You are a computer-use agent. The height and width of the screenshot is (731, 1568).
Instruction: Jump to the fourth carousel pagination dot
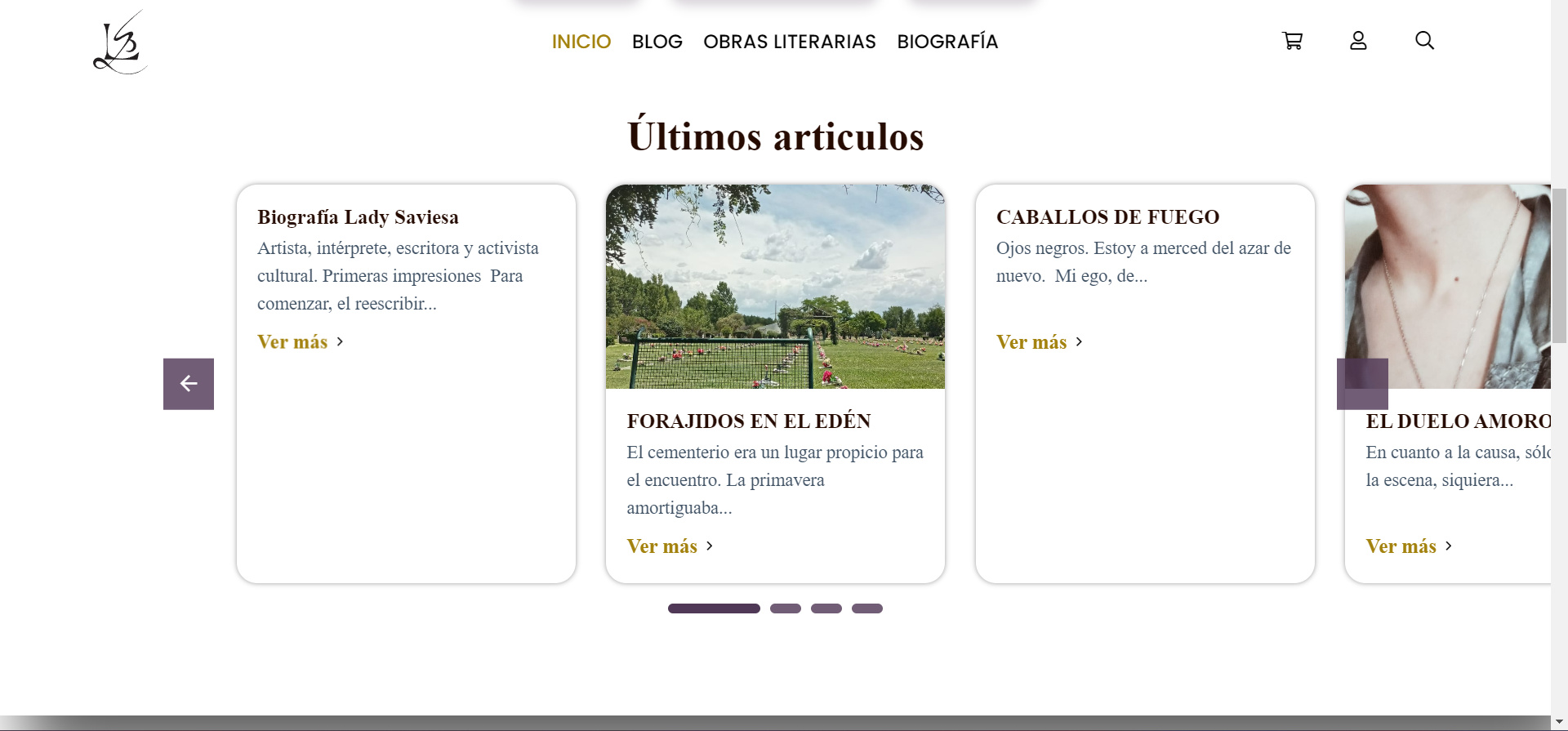click(866, 608)
